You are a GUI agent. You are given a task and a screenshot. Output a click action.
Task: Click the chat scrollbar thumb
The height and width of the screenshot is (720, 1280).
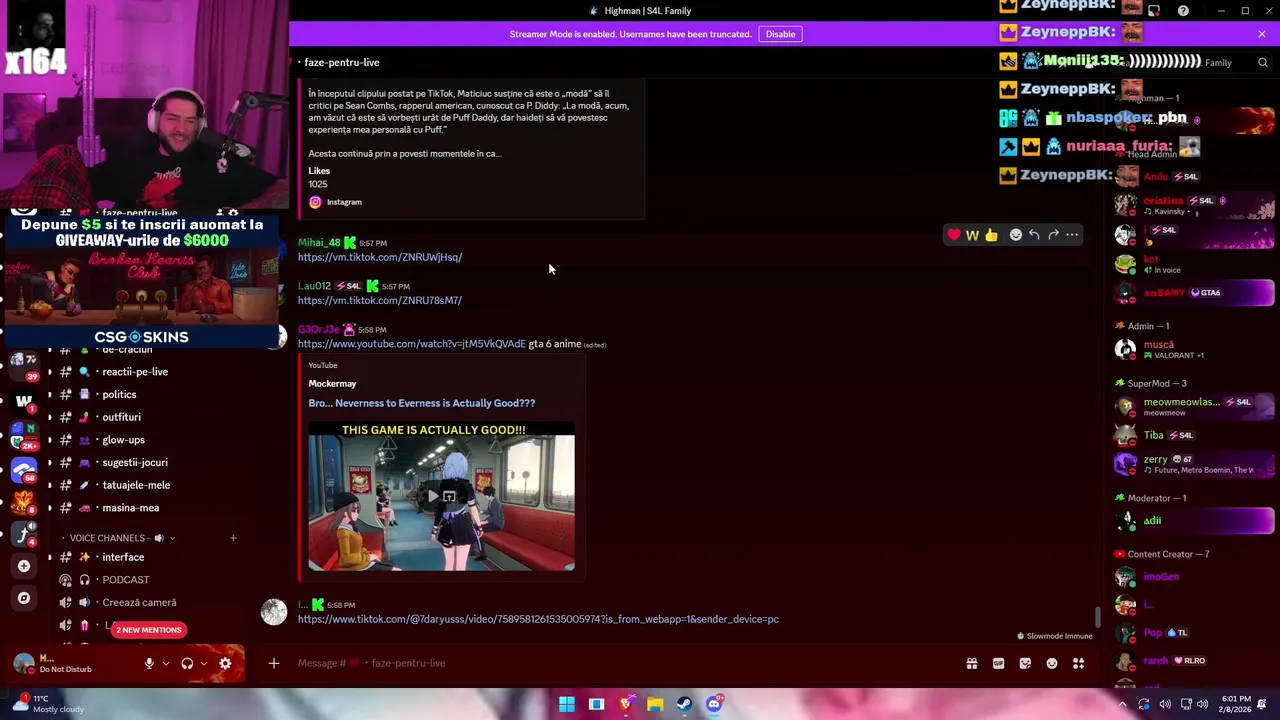pyautogui.click(x=1097, y=617)
